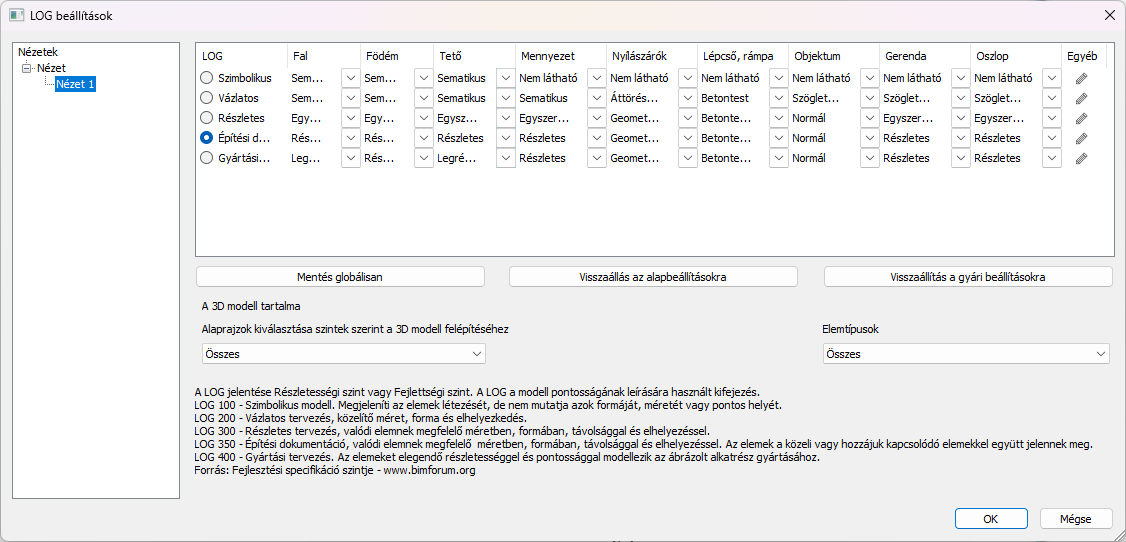Viewport: 1126px width, 542px height.
Task: Expand Nyílászárók dropdown in Részletes row
Action: [687, 118]
